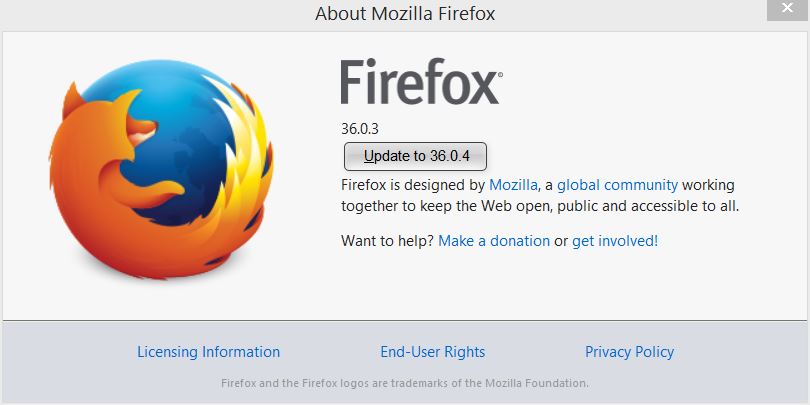Click the Firefox wordmark heading
This screenshot has height=405, width=810.
(420, 83)
